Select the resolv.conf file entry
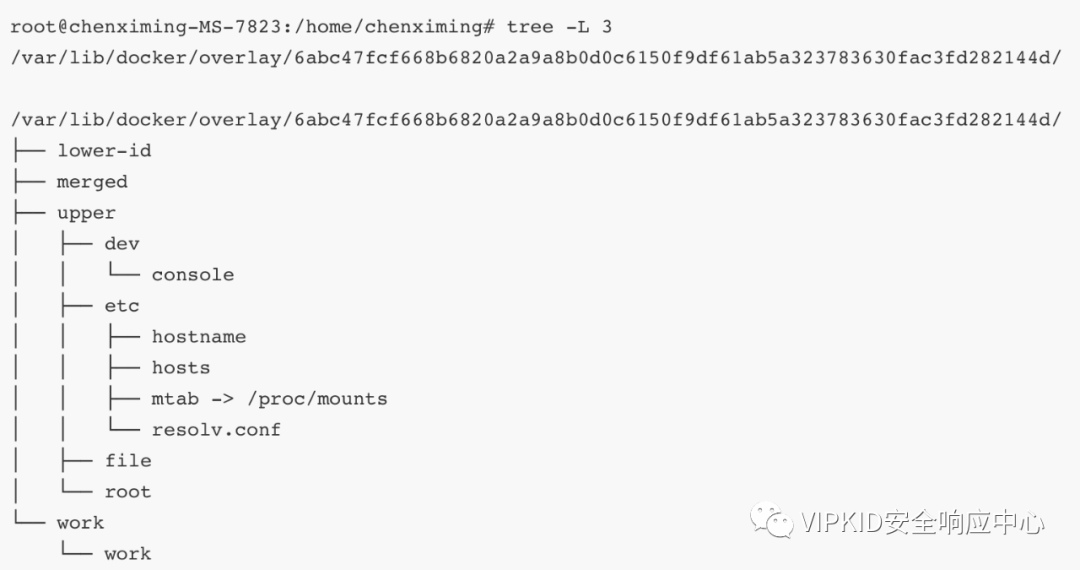 click(x=216, y=430)
